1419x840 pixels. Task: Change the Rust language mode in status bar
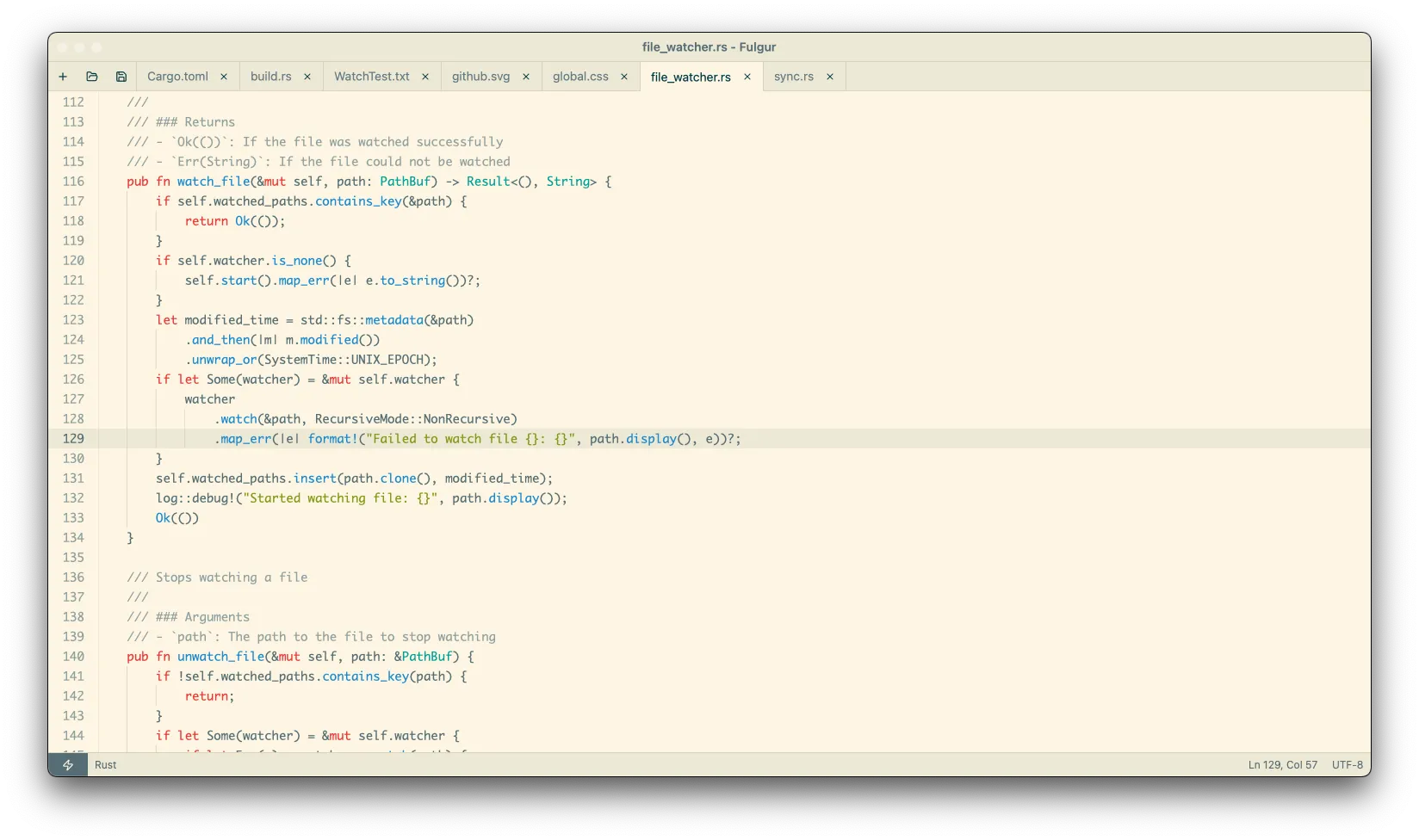point(106,765)
